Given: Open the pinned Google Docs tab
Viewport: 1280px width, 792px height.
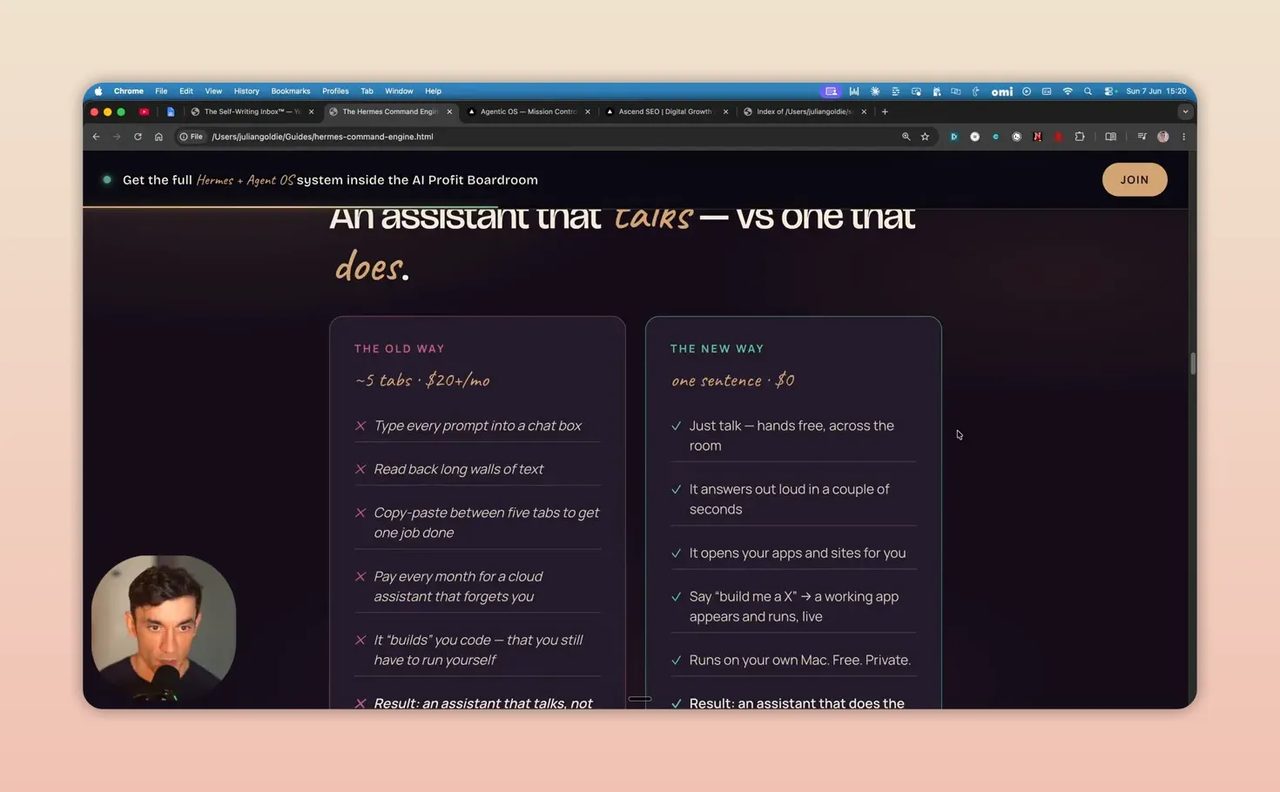Looking at the screenshot, I should [171, 112].
